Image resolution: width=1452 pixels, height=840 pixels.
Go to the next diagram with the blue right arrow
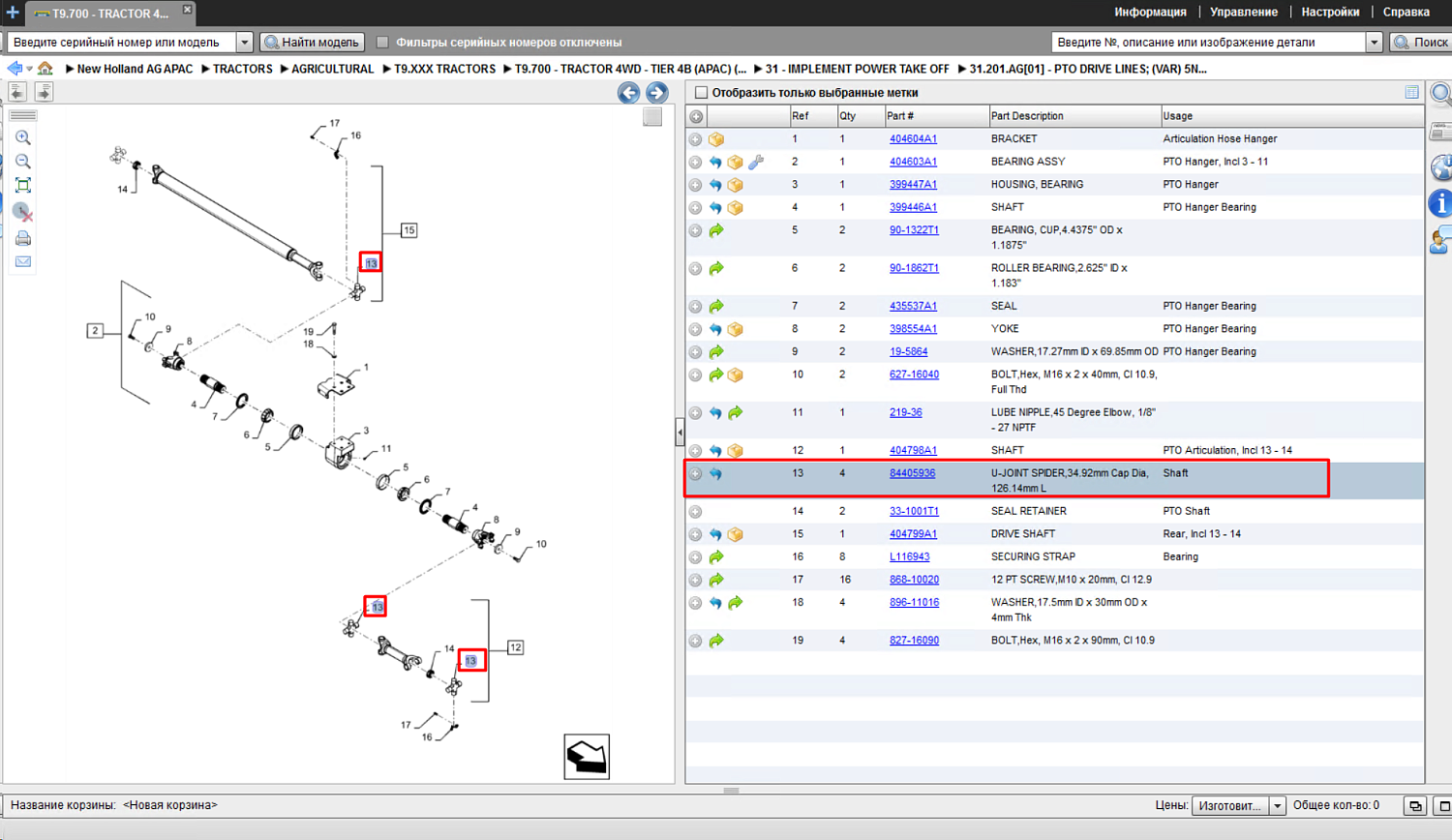click(656, 93)
